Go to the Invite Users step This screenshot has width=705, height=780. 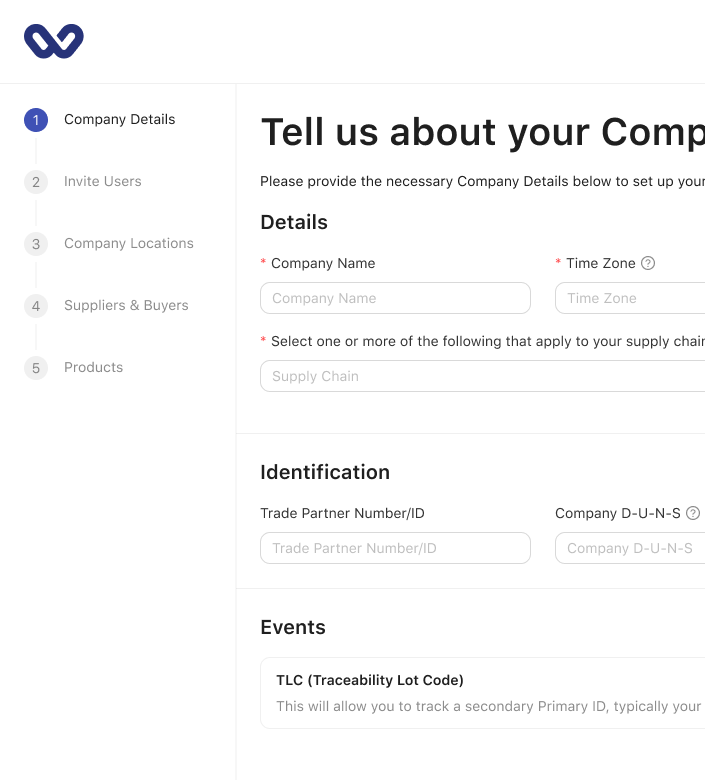click(103, 182)
